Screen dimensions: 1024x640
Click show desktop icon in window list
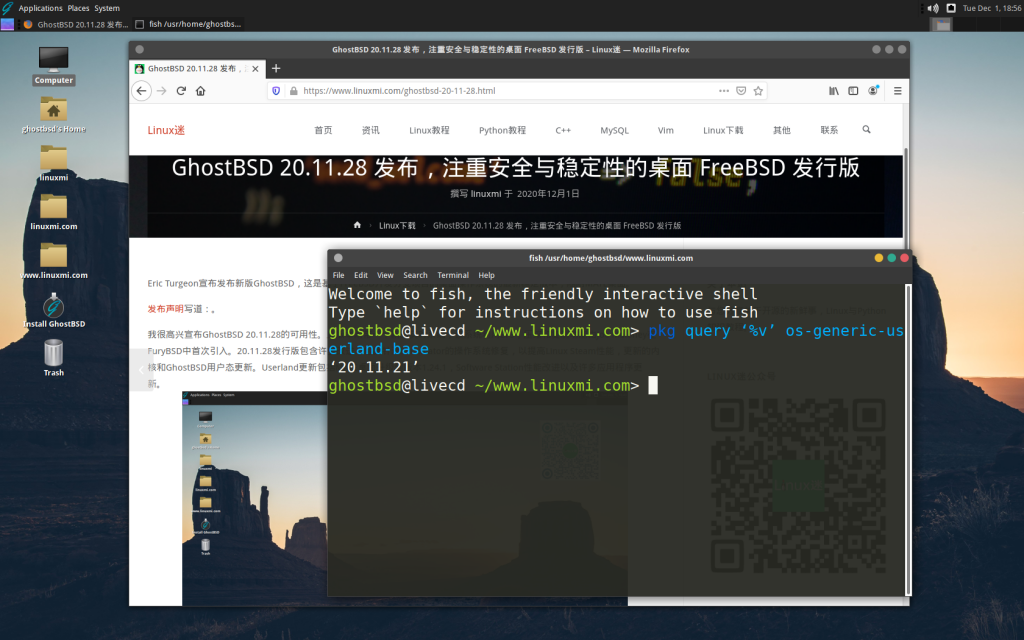[7, 24]
